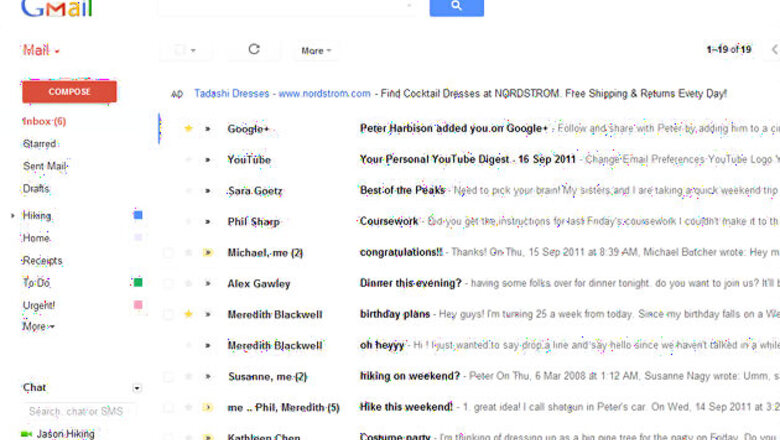Open the 'Best of the Peaks' email
Viewport: 780px width, 440px height.
tap(402, 190)
